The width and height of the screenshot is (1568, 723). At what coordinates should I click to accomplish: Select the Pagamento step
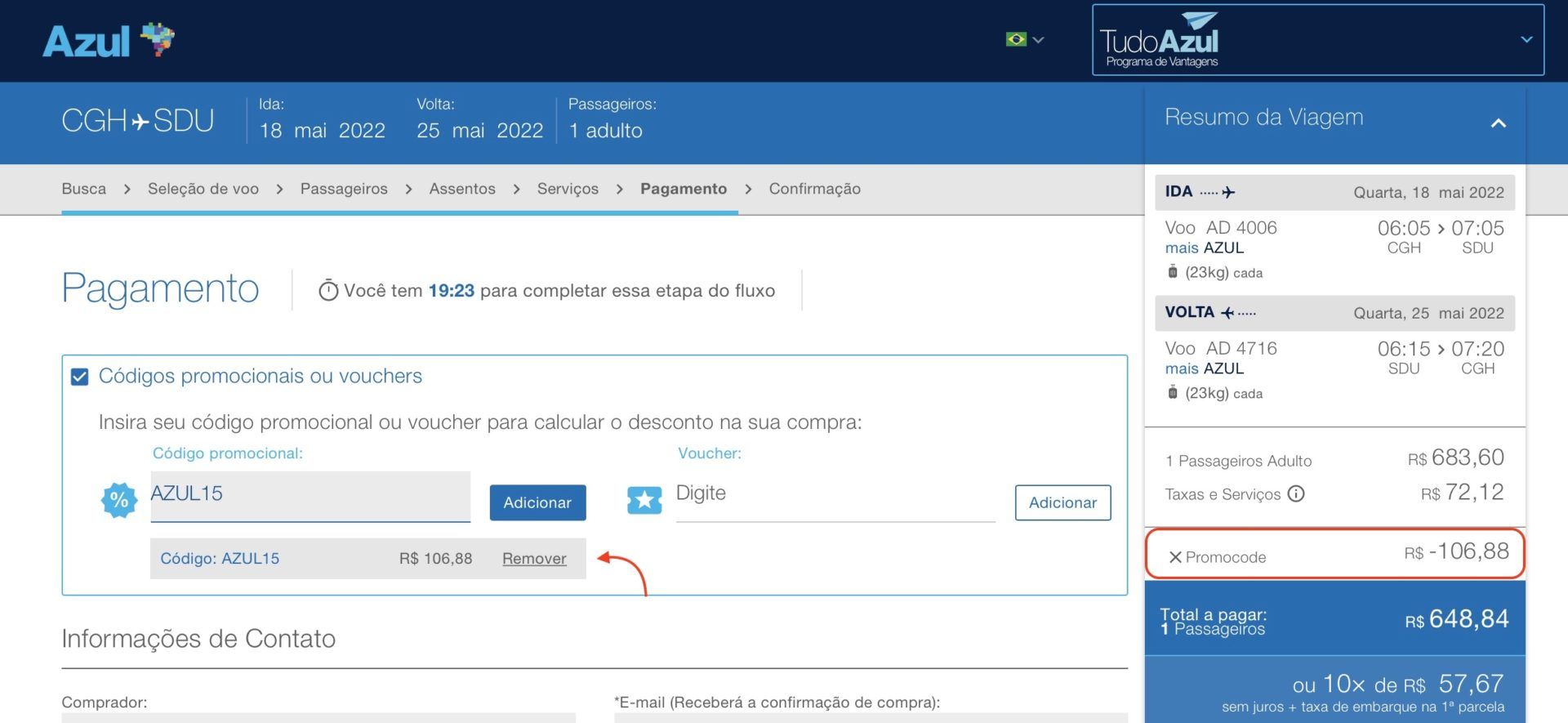pos(684,189)
